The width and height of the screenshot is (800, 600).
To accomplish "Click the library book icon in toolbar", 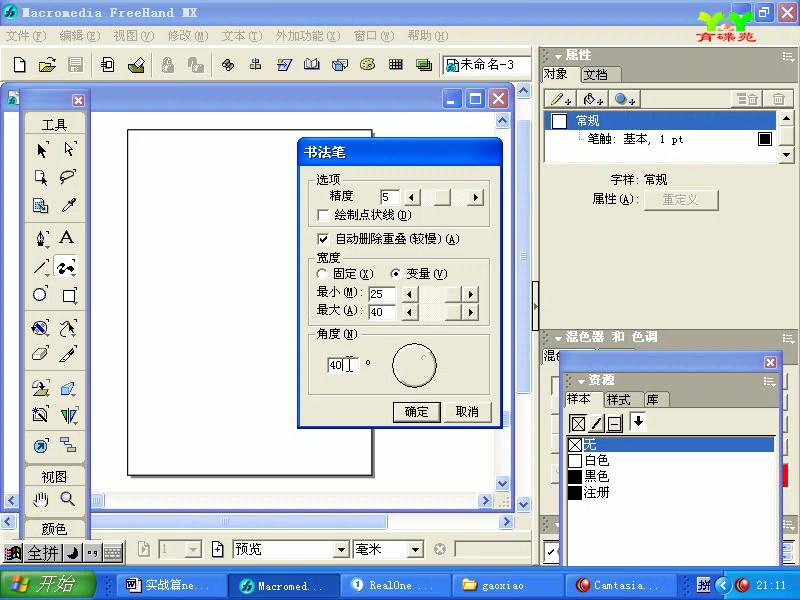I will [311, 64].
